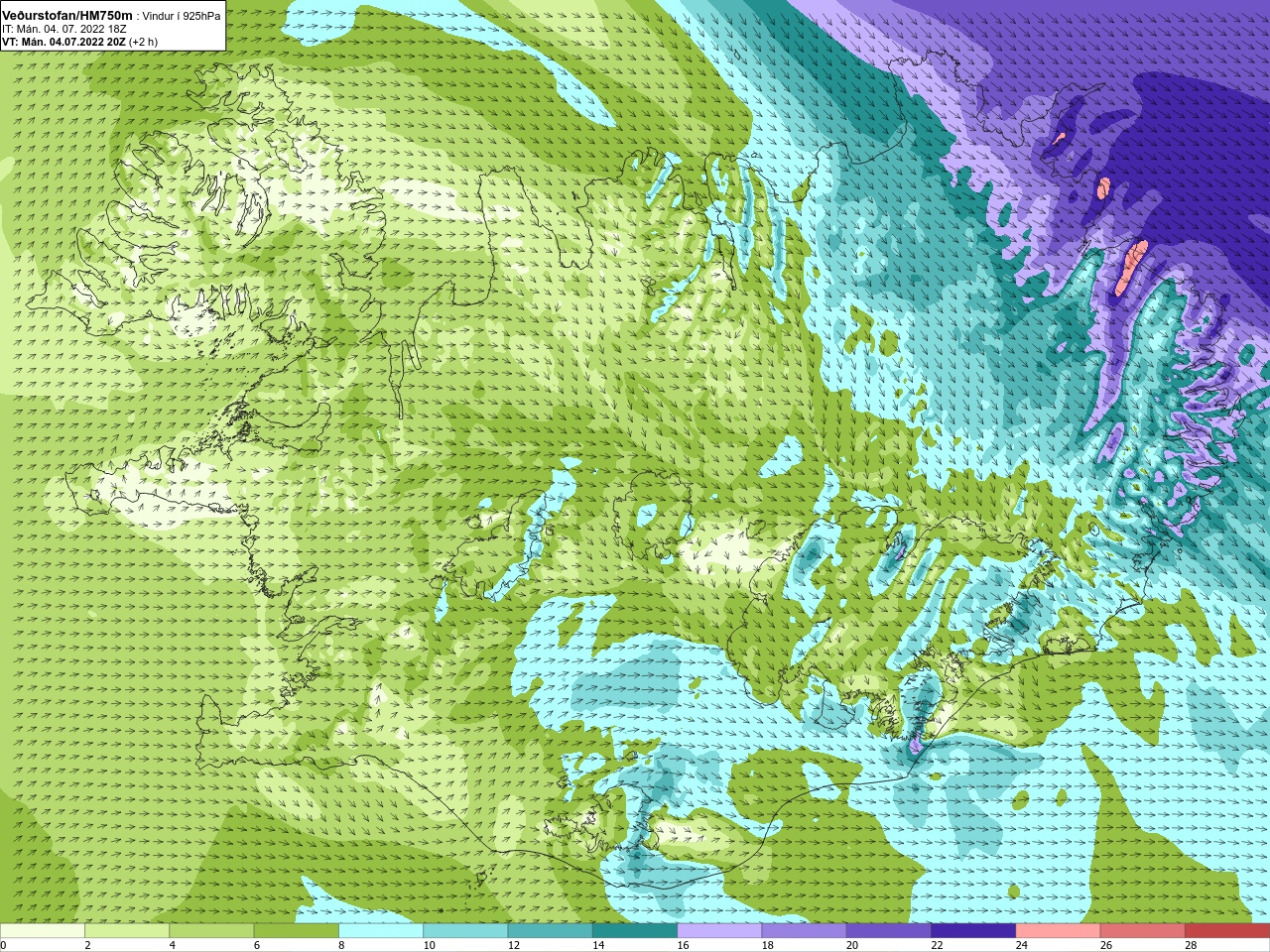Click the legend scale label '2'
The height and width of the screenshot is (952, 1270).
[87, 945]
